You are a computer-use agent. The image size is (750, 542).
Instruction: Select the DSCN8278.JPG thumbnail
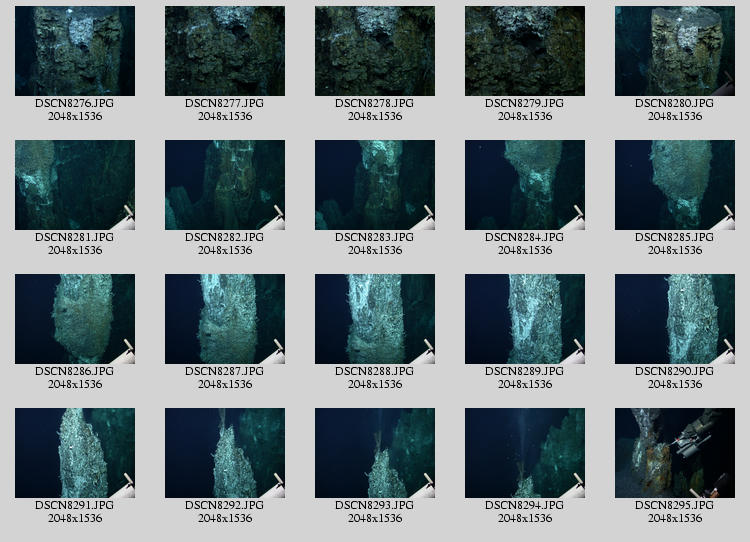click(375, 51)
